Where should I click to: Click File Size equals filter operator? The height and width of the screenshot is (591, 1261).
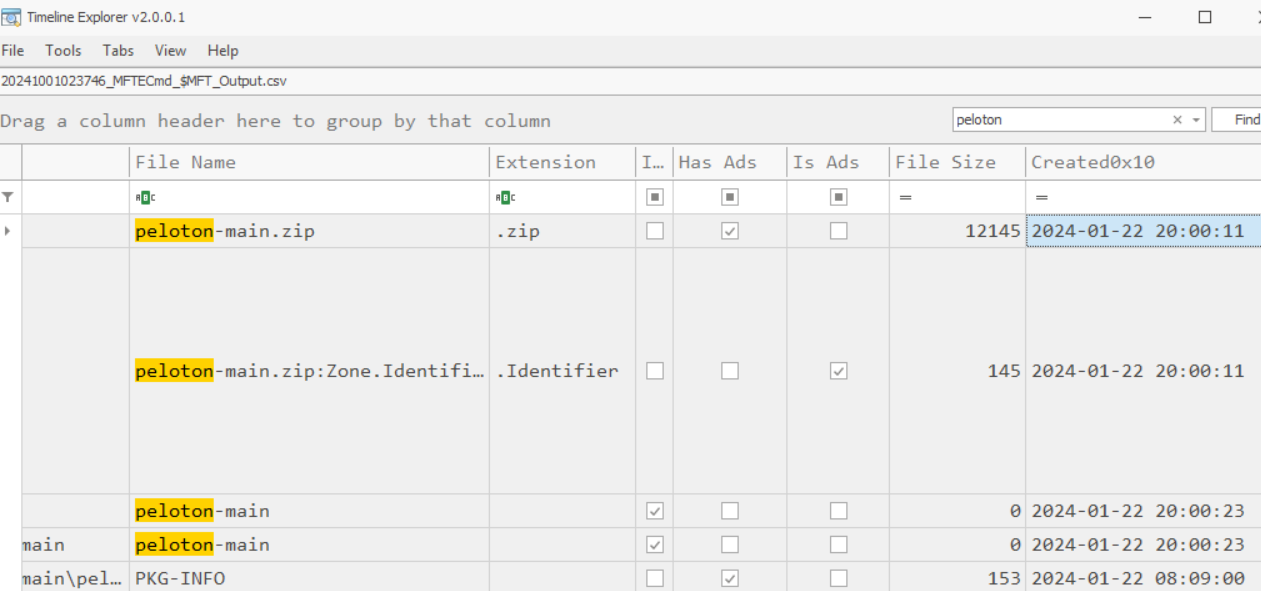[905, 197]
